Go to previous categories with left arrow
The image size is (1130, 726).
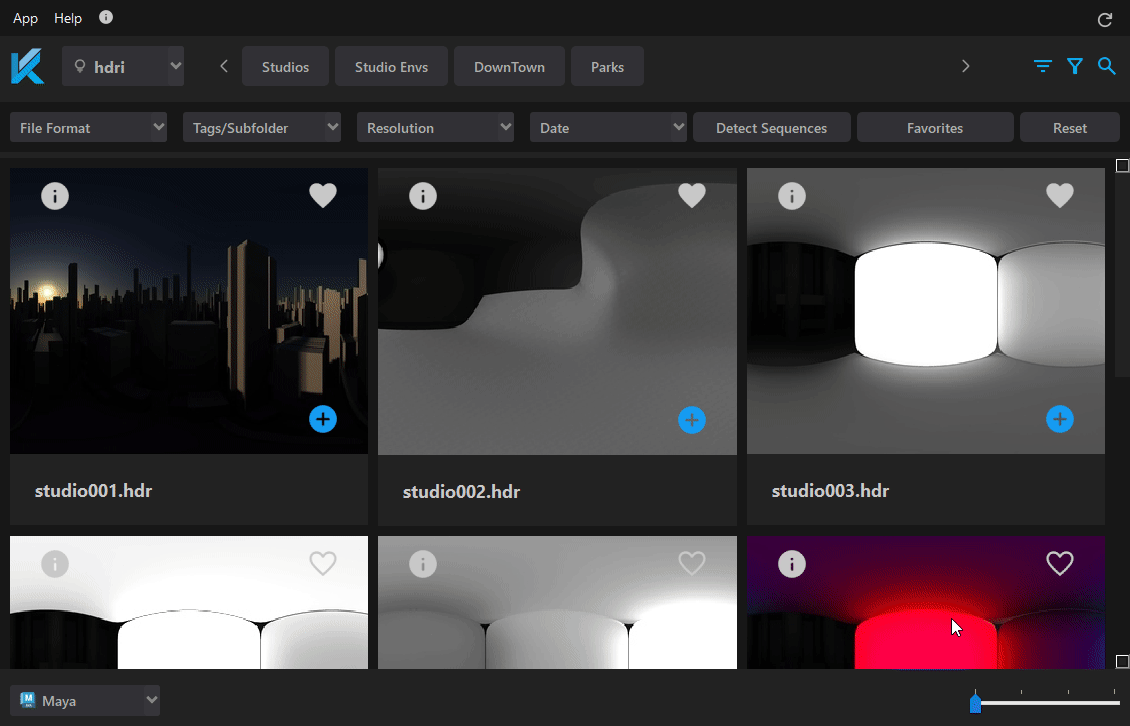pos(224,66)
